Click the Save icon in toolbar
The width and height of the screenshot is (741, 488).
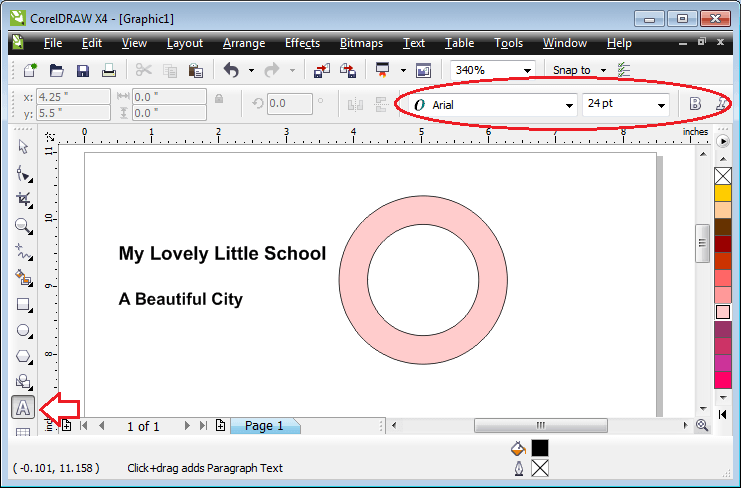pyautogui.click(x=83, y=70)
